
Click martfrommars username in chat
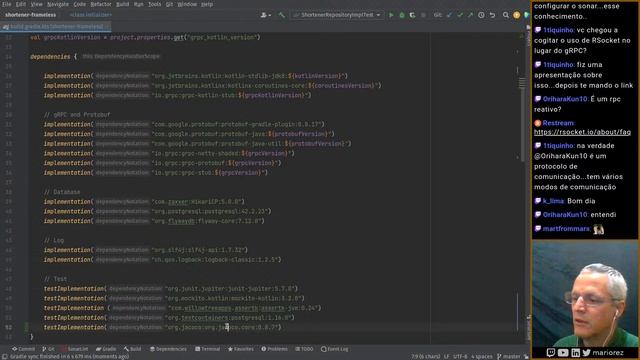click(x=566, y=229)
